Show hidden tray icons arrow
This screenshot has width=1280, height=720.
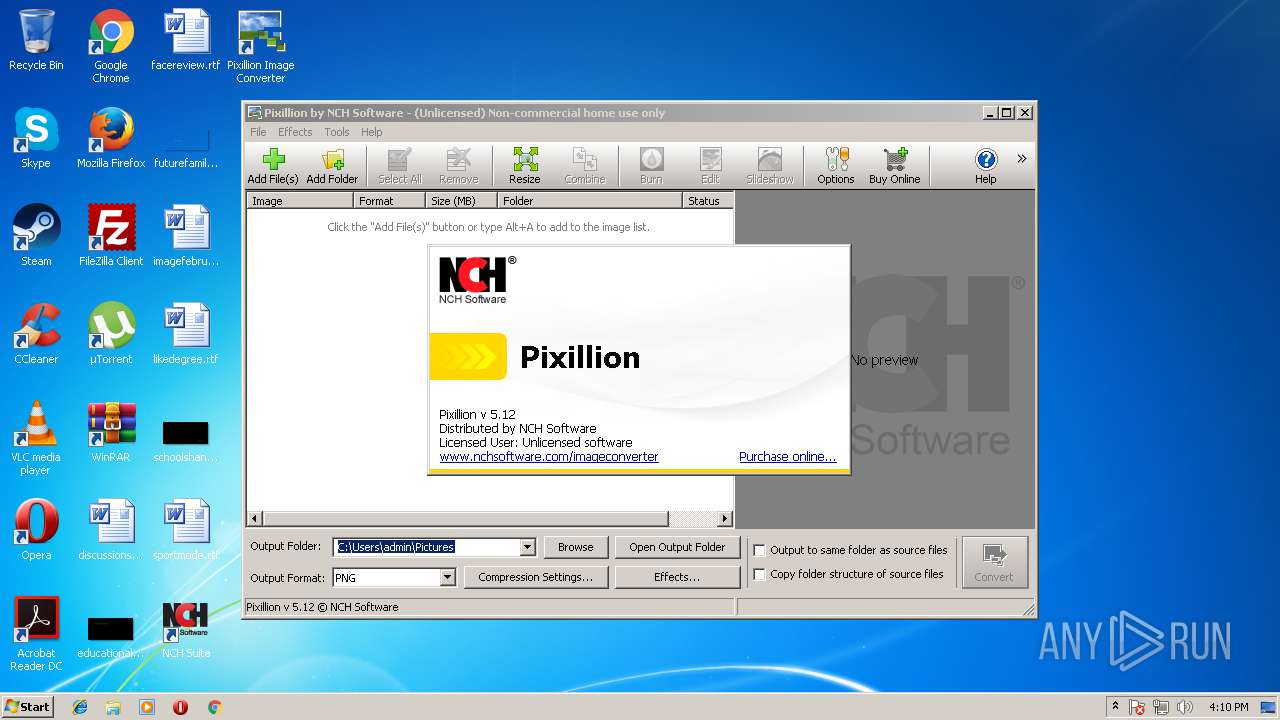pos(1115,707)
